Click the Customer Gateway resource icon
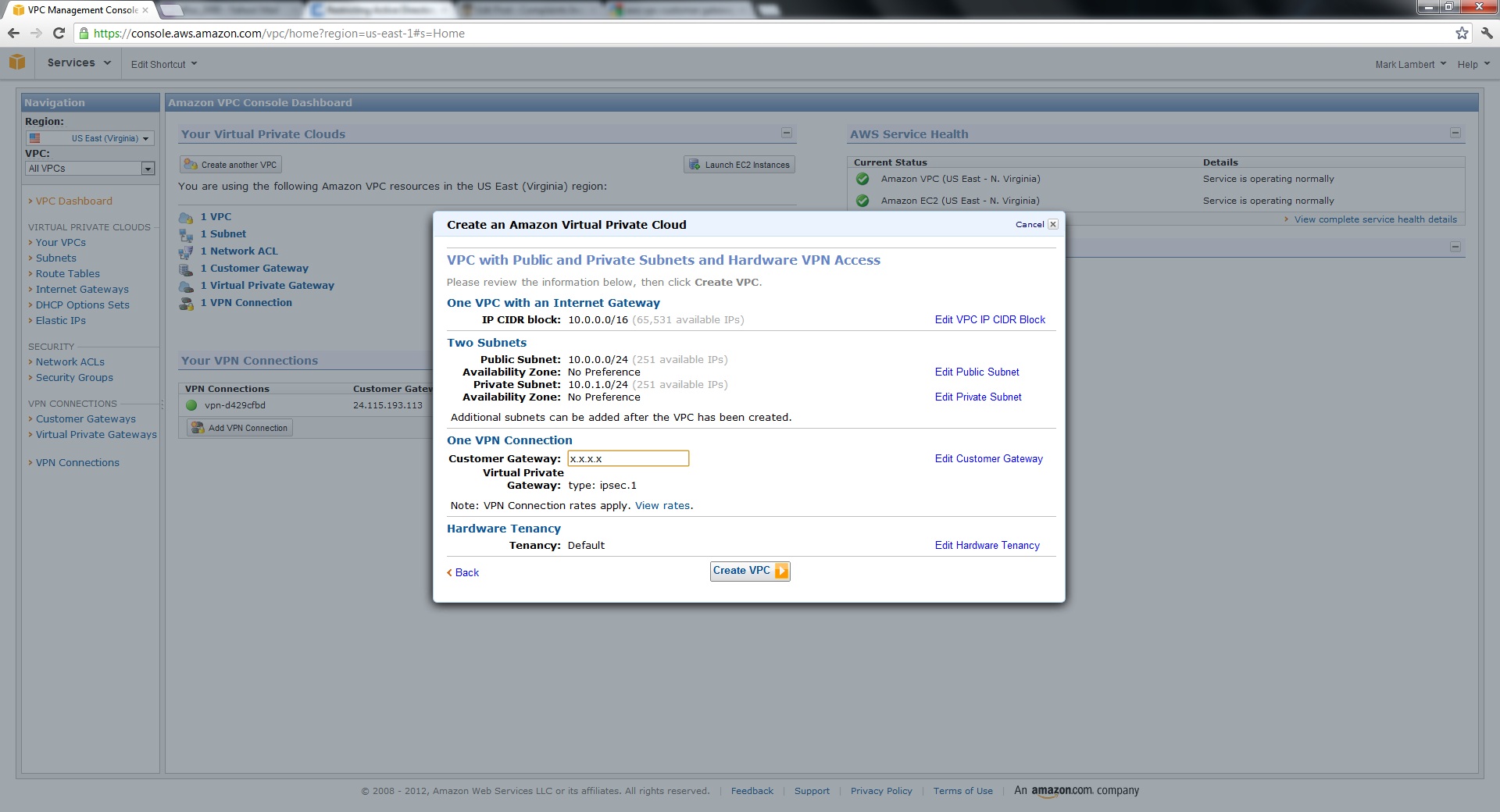 [x=186, y=269]
